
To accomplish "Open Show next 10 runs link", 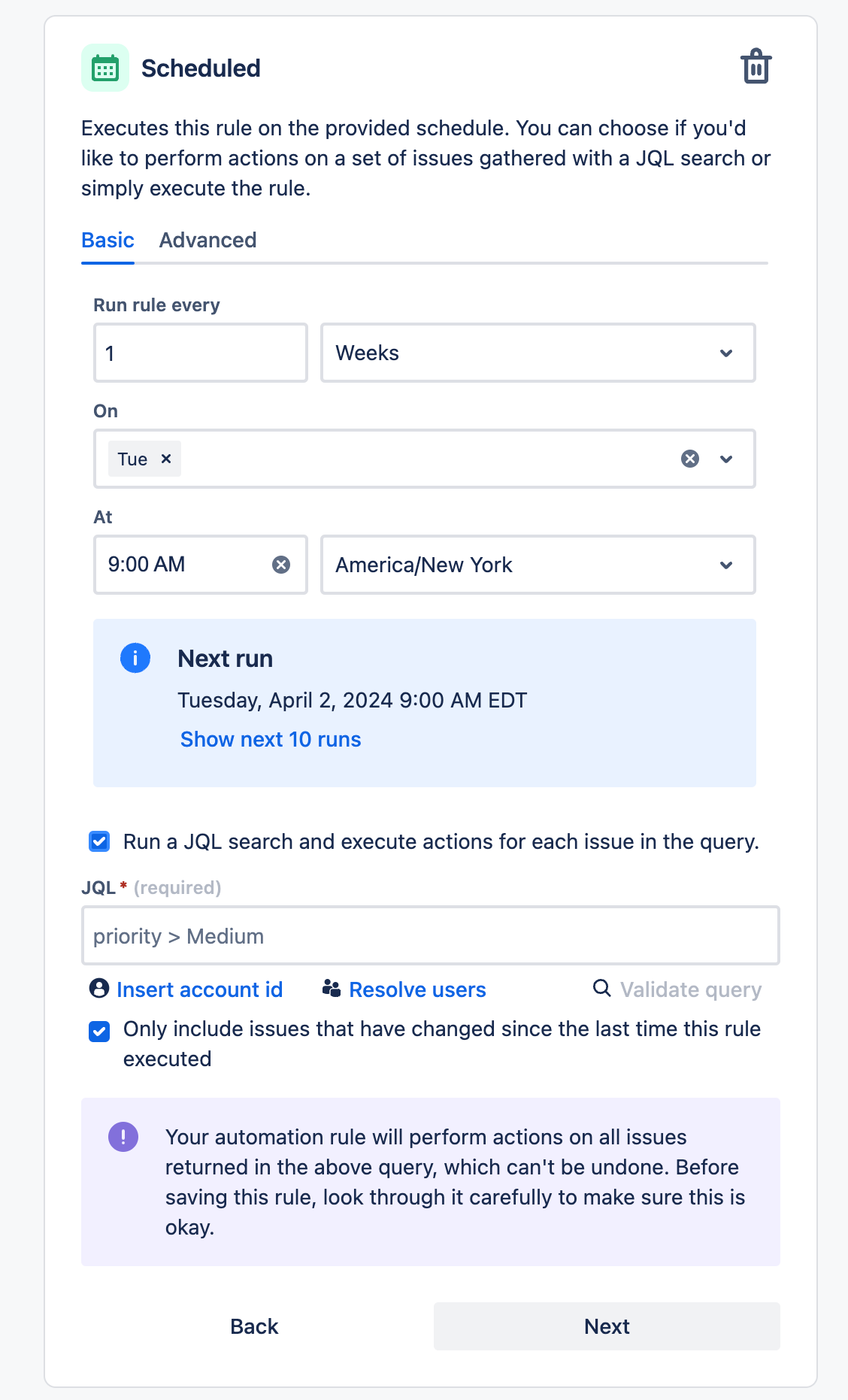I will [271, 739].
